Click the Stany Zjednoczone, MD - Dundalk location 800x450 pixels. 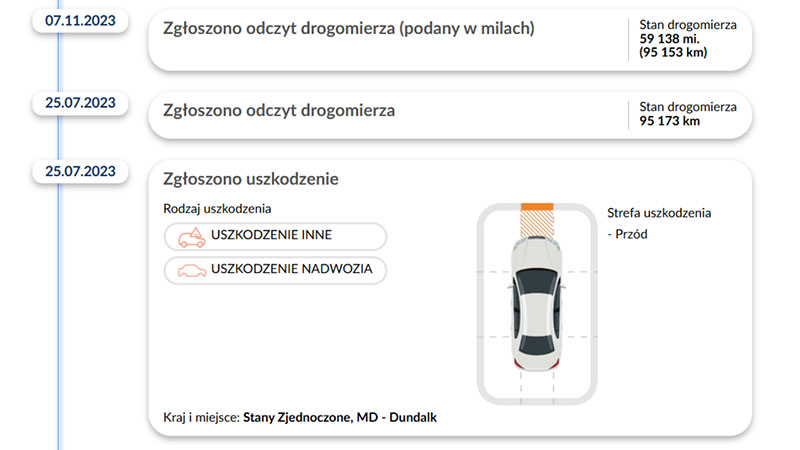[340, 416]
